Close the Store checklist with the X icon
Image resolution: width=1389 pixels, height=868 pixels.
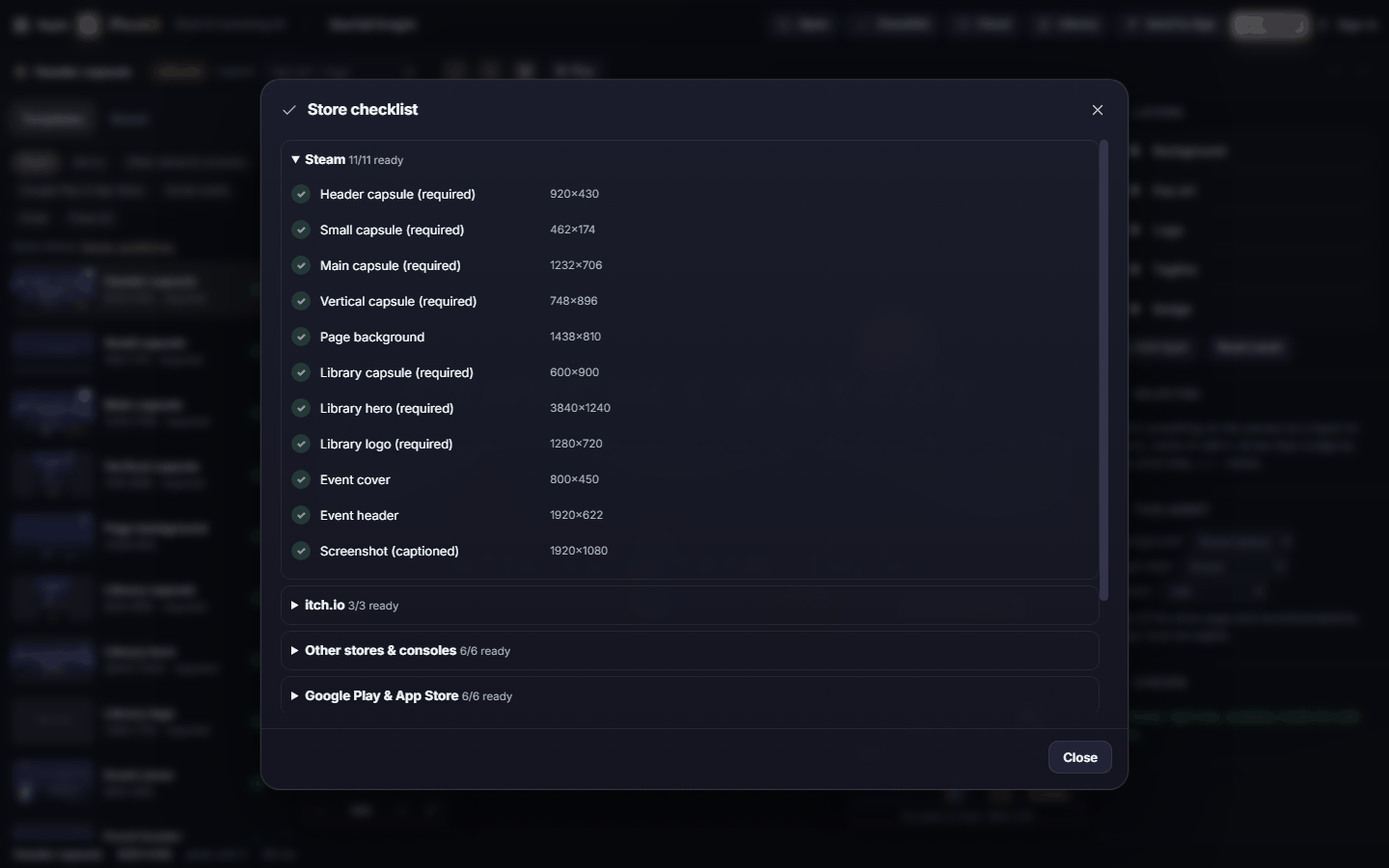click(x=1098, y=110)
